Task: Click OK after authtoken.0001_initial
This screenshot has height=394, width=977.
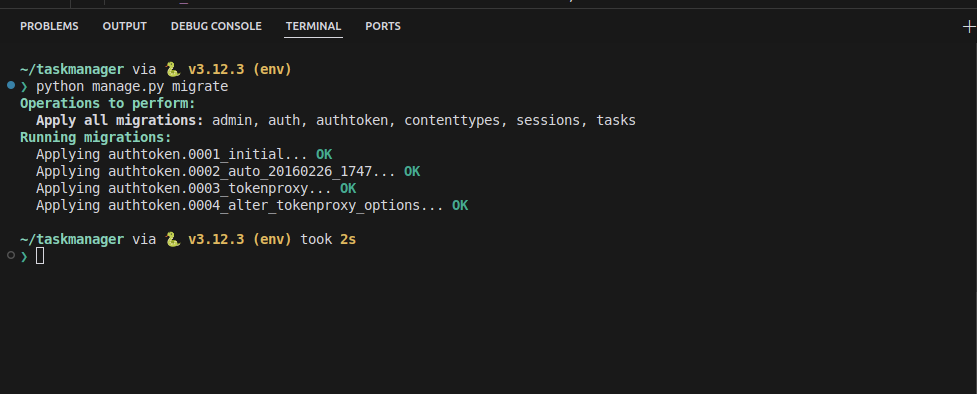Action: click(x=324, y=154)
